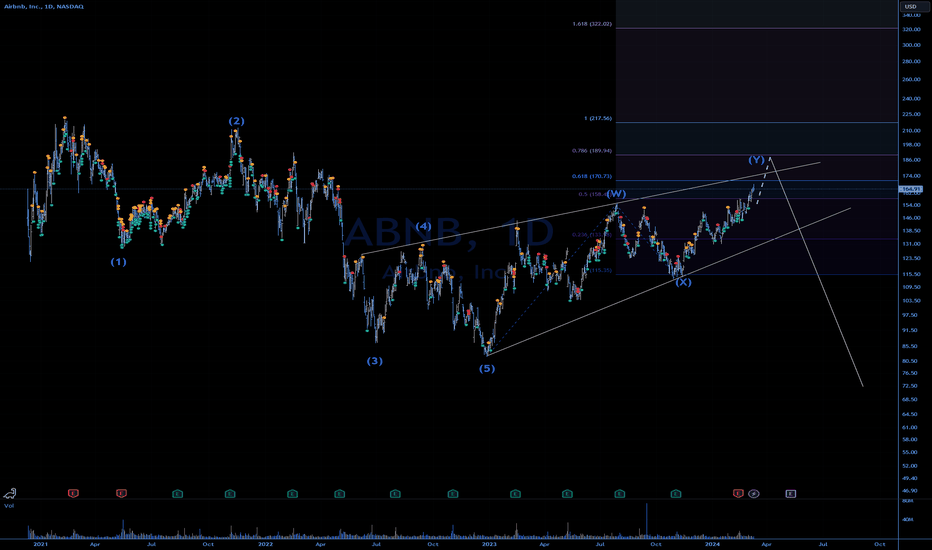Viewport: 932px width, 550px height.
Task: Select the (1) wave label
Action: click(x=118, y=262)
